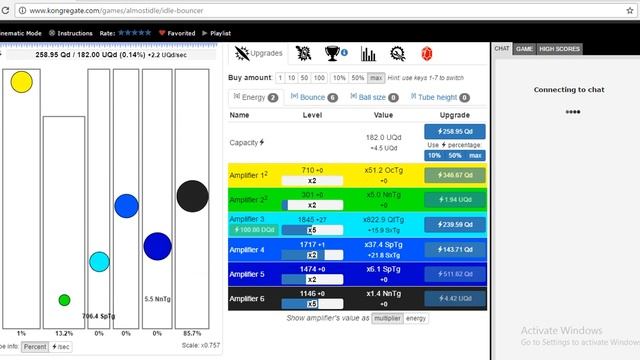Switch tube info to energy per sec
Viewport: 640px width, 360px height.
[60, 347]
